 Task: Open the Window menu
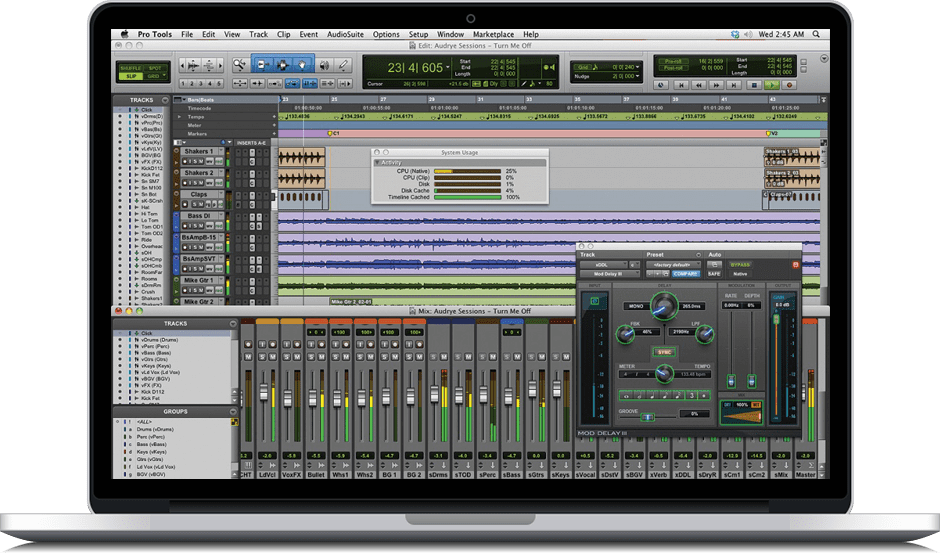450,34
